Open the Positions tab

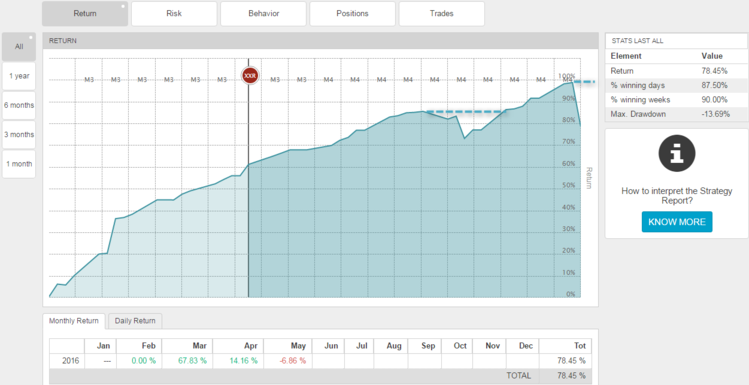click(x=353, y=13)
